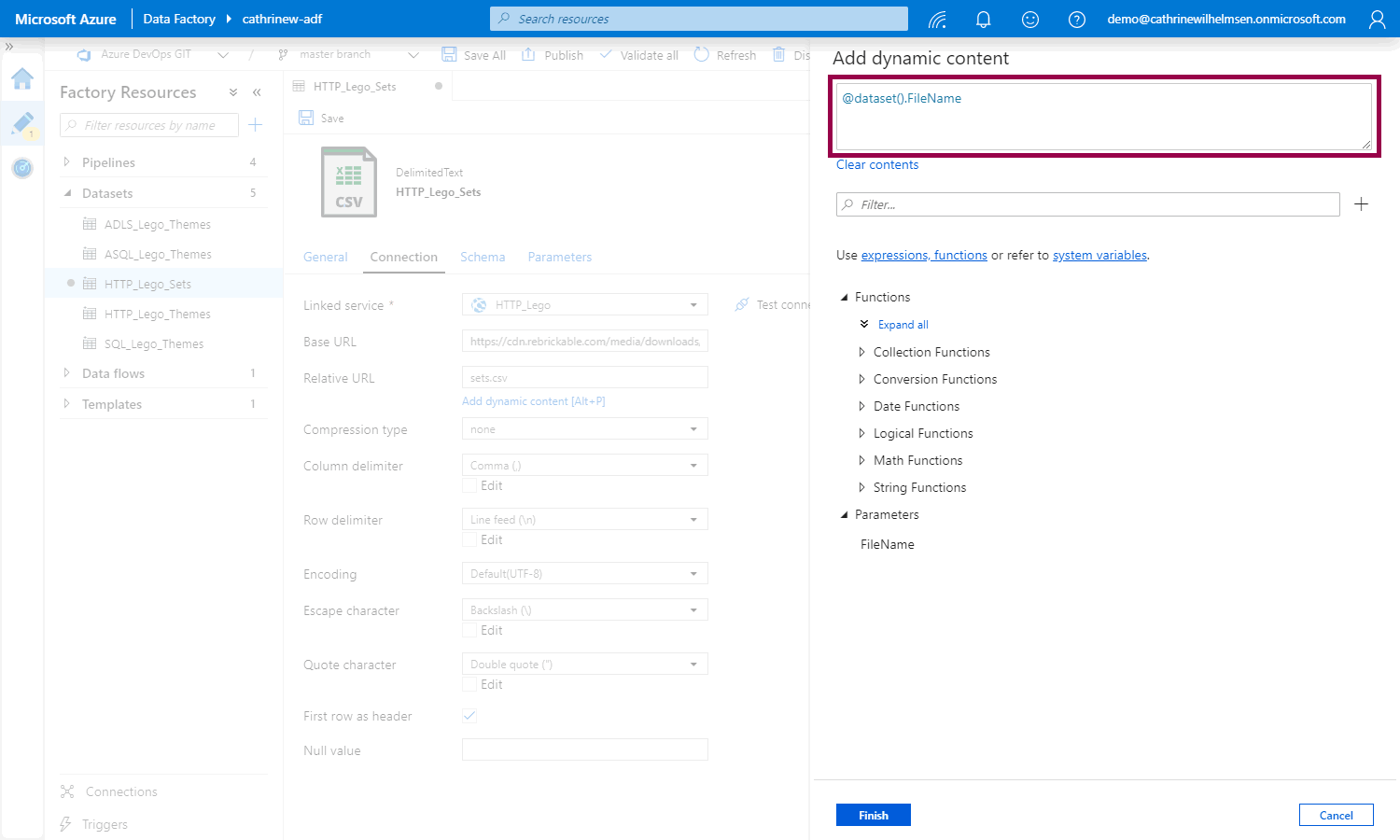This screenshot has width=1400, height=840.
Task: Click the help question mark icon
Action: [1077, 20]
